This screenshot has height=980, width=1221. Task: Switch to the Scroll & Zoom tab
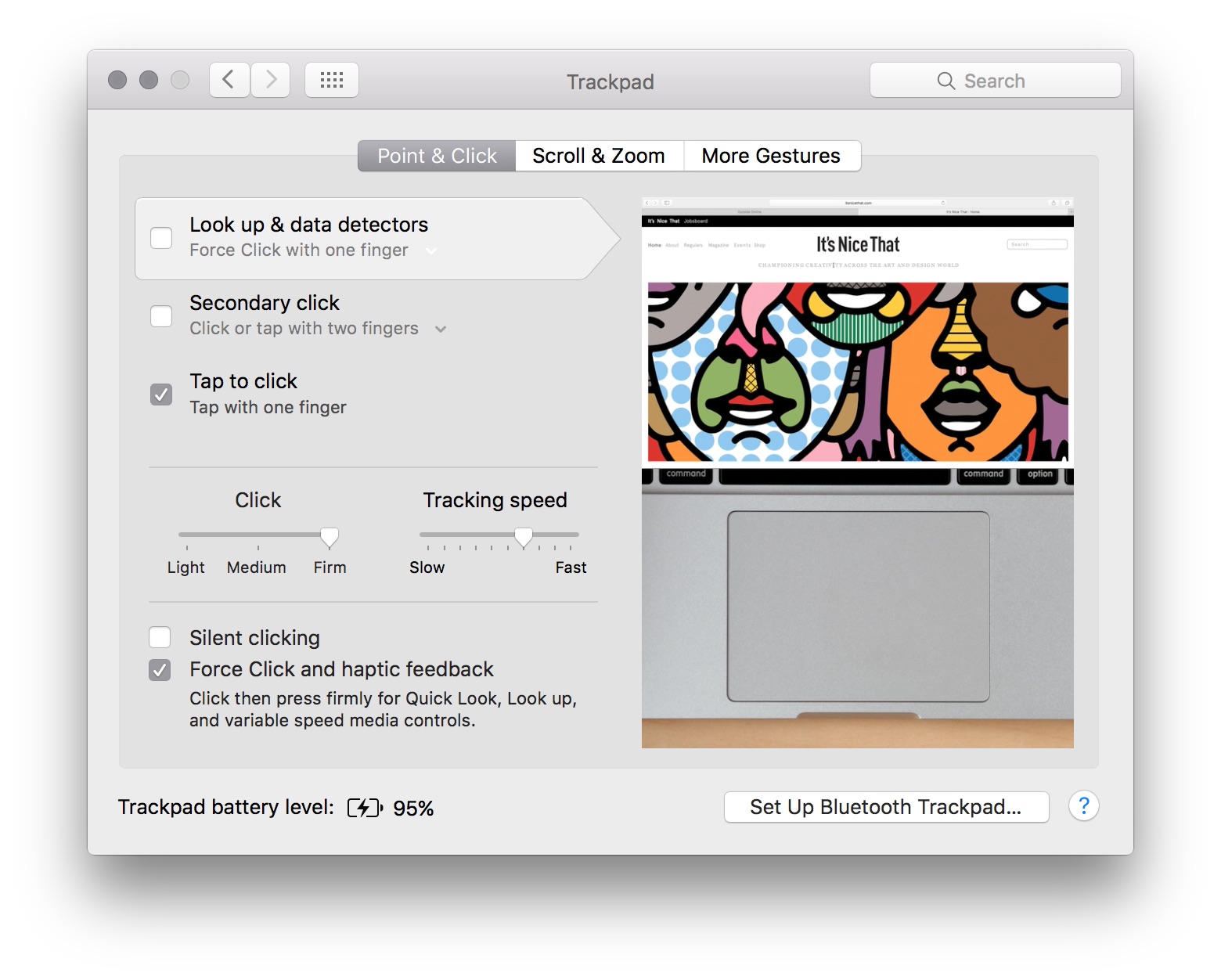(599, 156)
